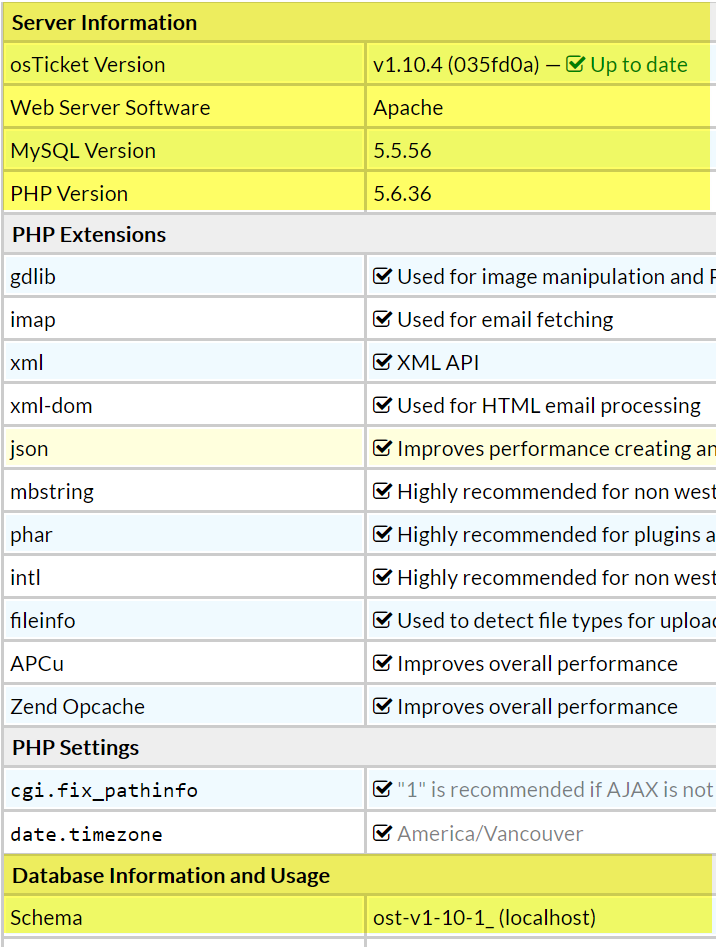Click the fileinfo extension checkmark
The image size is (716, 947).
point(382,620)
